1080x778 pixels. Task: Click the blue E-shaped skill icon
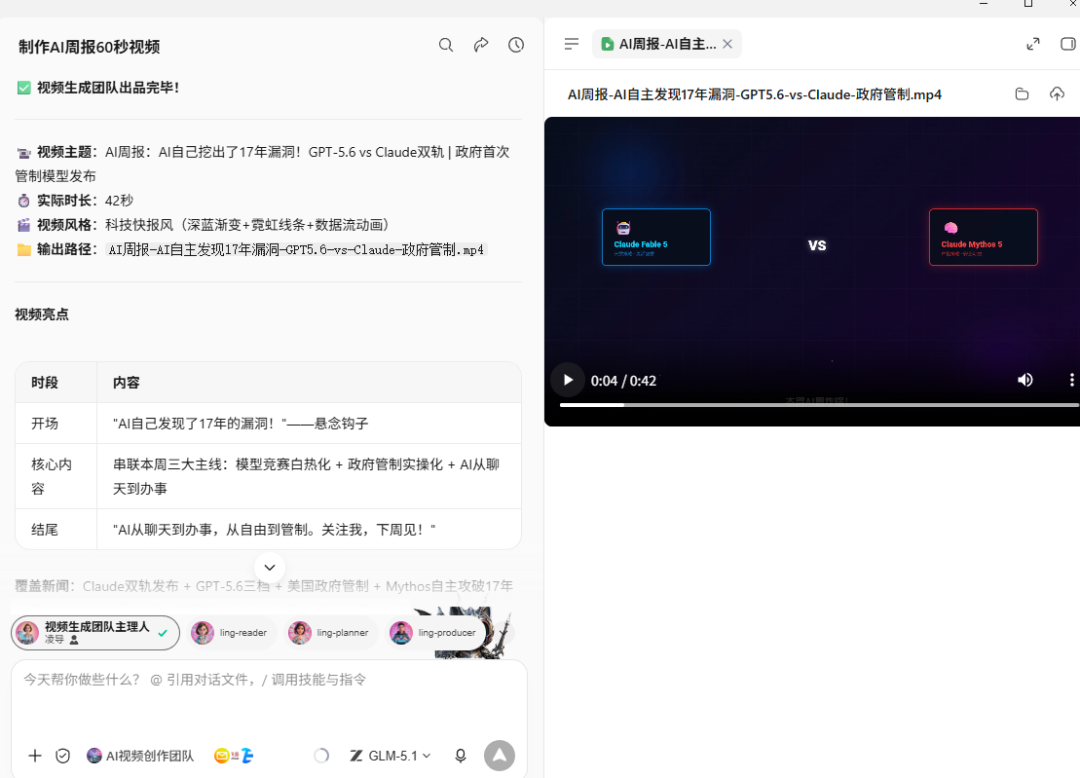point(247,756)
